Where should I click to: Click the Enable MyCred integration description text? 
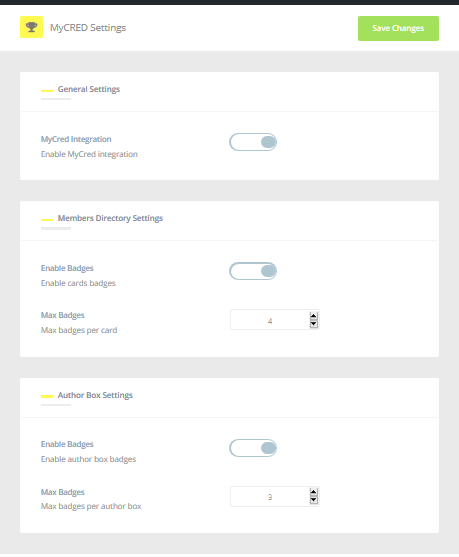click(89, 154)
